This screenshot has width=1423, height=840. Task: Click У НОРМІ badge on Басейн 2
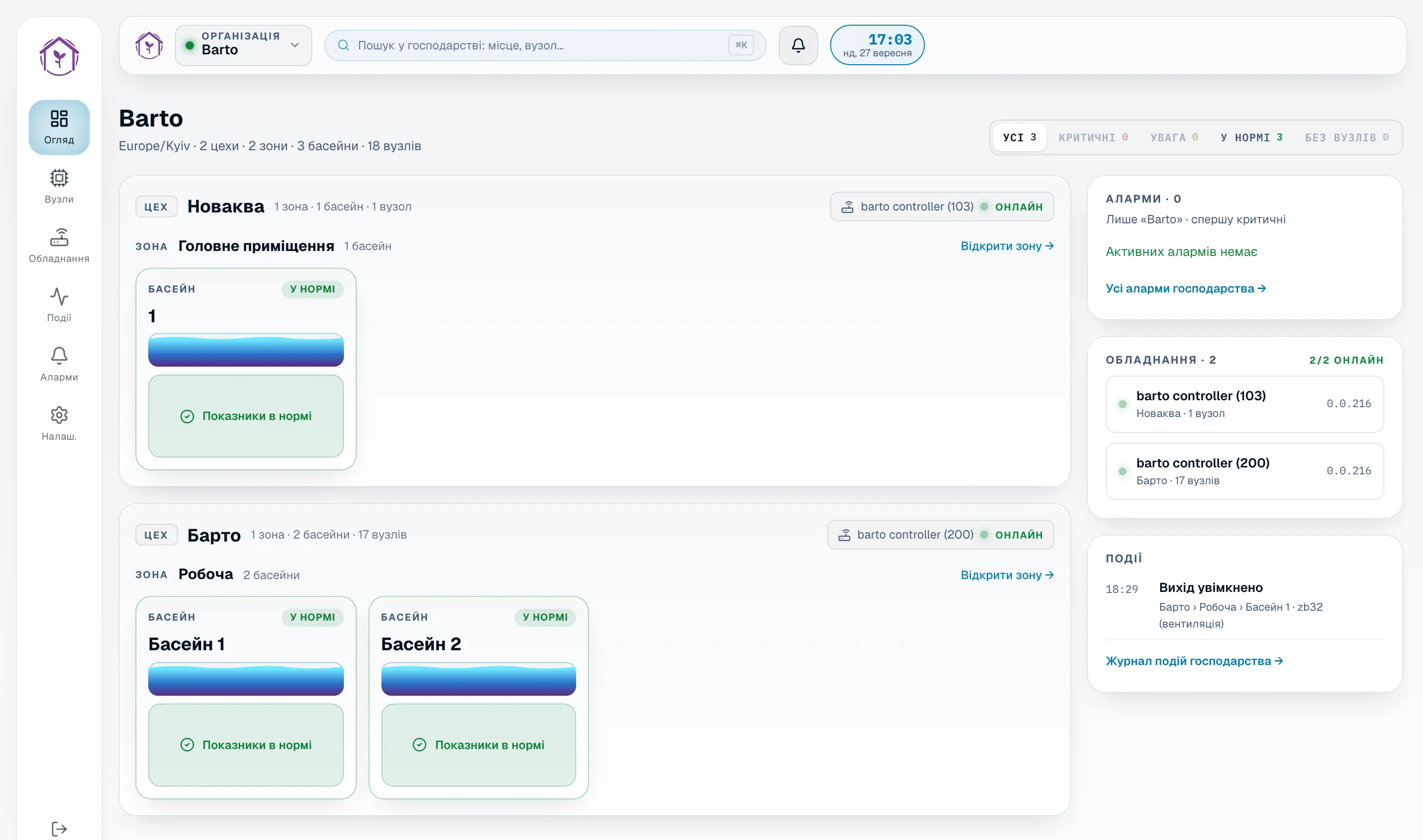click(x=545, y=617)
